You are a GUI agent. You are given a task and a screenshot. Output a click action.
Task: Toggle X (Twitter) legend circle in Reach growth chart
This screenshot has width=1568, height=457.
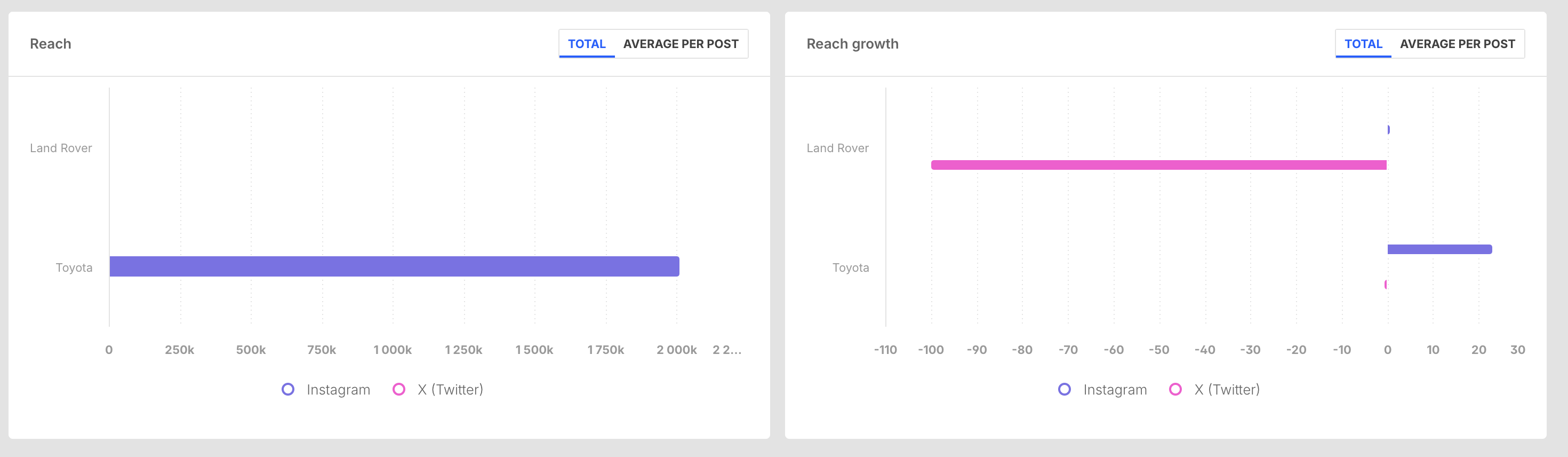1175,389
